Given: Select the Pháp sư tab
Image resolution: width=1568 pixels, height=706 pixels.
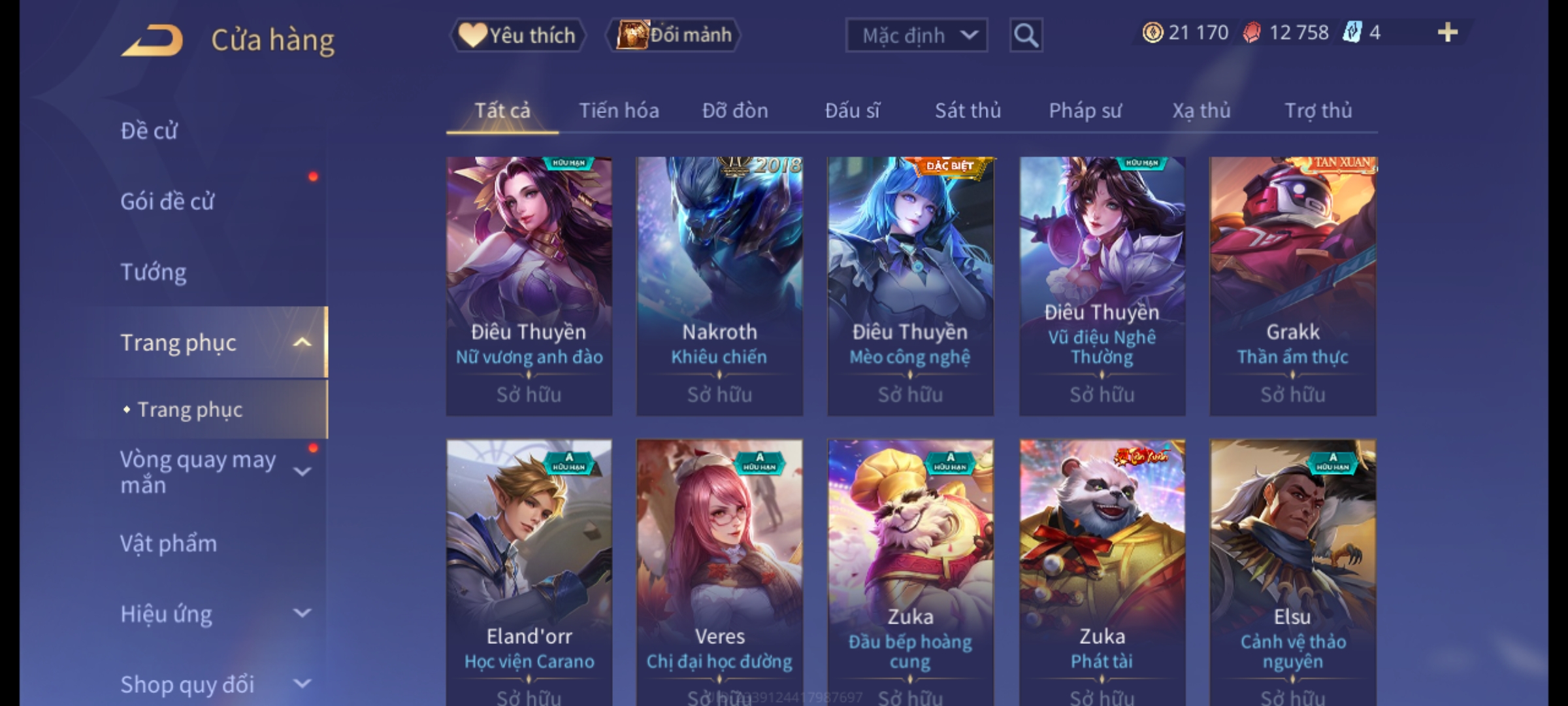Looking at the screenshot, I should point(1085,110).
